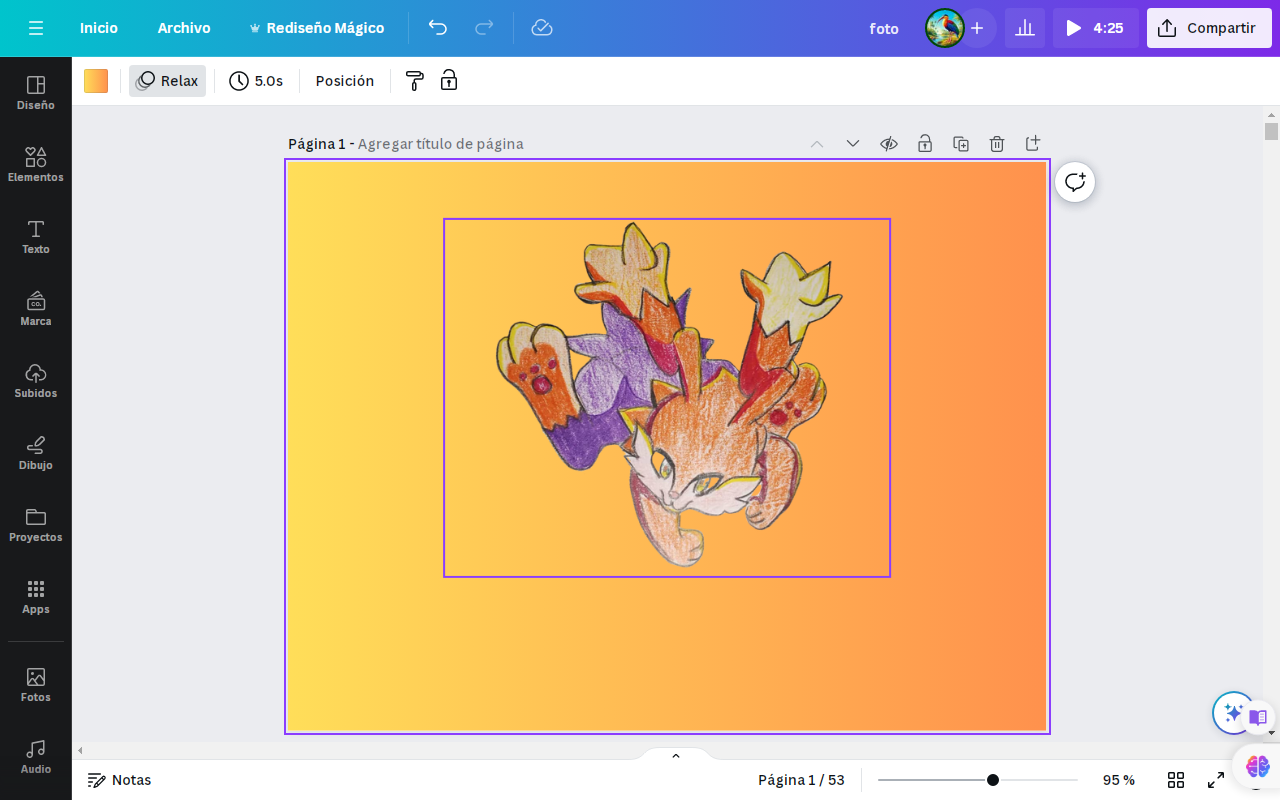This screenshot has width=1280, height=800.
Task: Open the Proyectos panel
Action: [x=36, y=525]
